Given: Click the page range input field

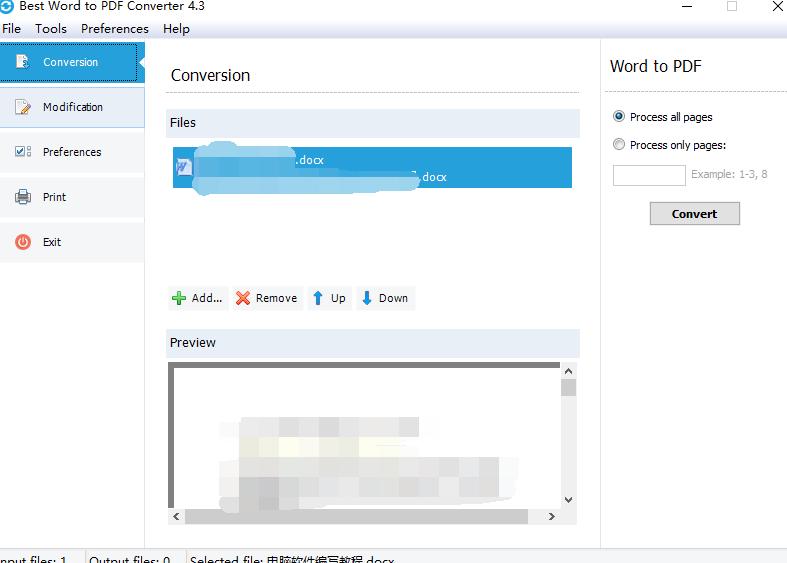Looking at the screenshot, I should tap(648, 175).
